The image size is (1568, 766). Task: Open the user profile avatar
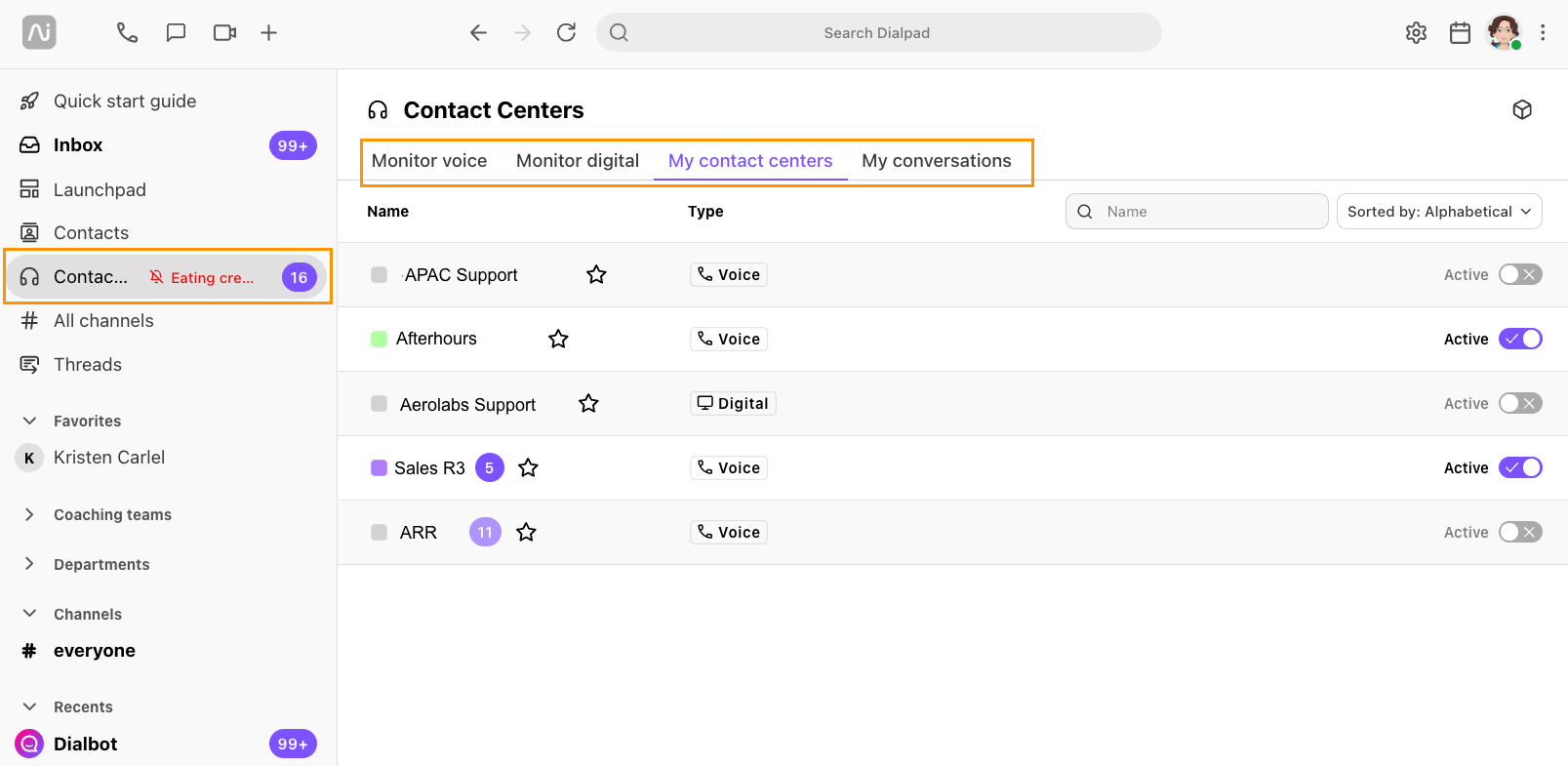click(1504, 32)
